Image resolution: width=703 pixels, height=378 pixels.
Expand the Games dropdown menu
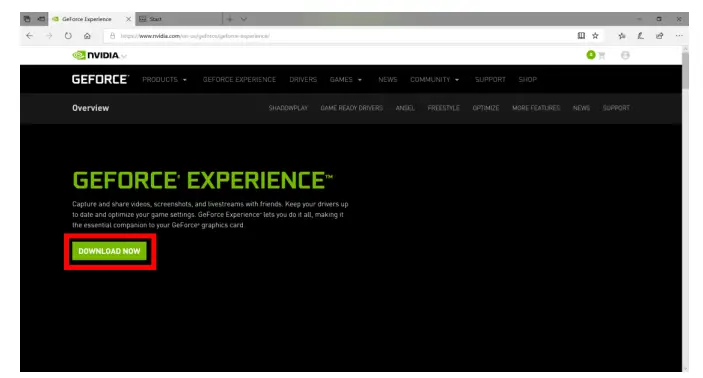pos(346,79)
